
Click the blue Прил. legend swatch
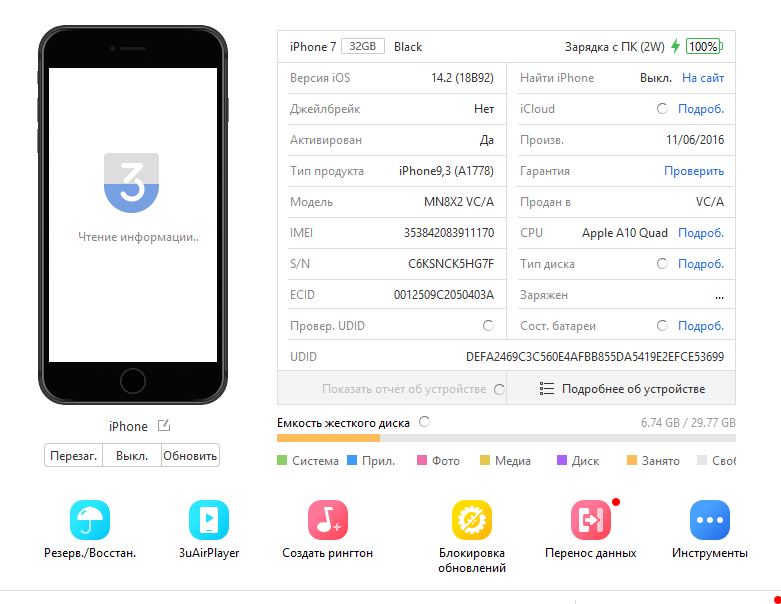pyautogui.click(x=352, y=460)
